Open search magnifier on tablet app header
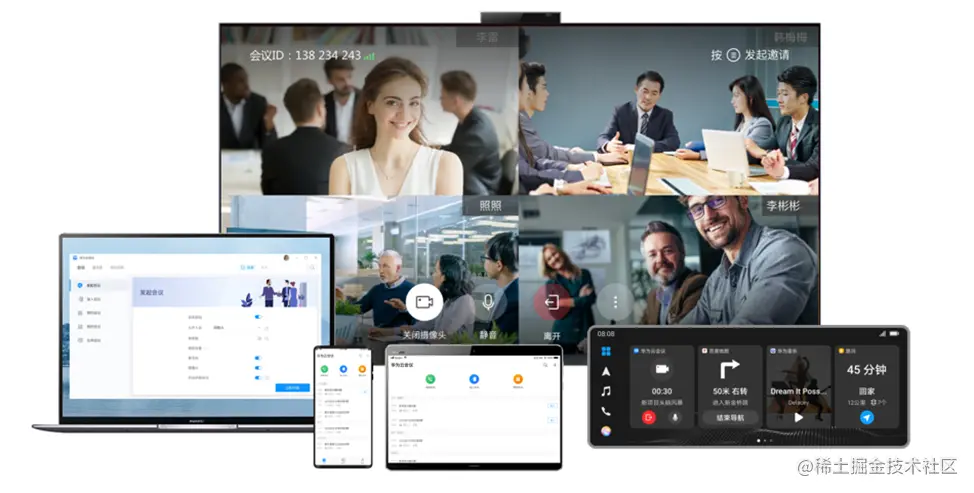Viewport: 974px width, 493px height. click(545, 365)
